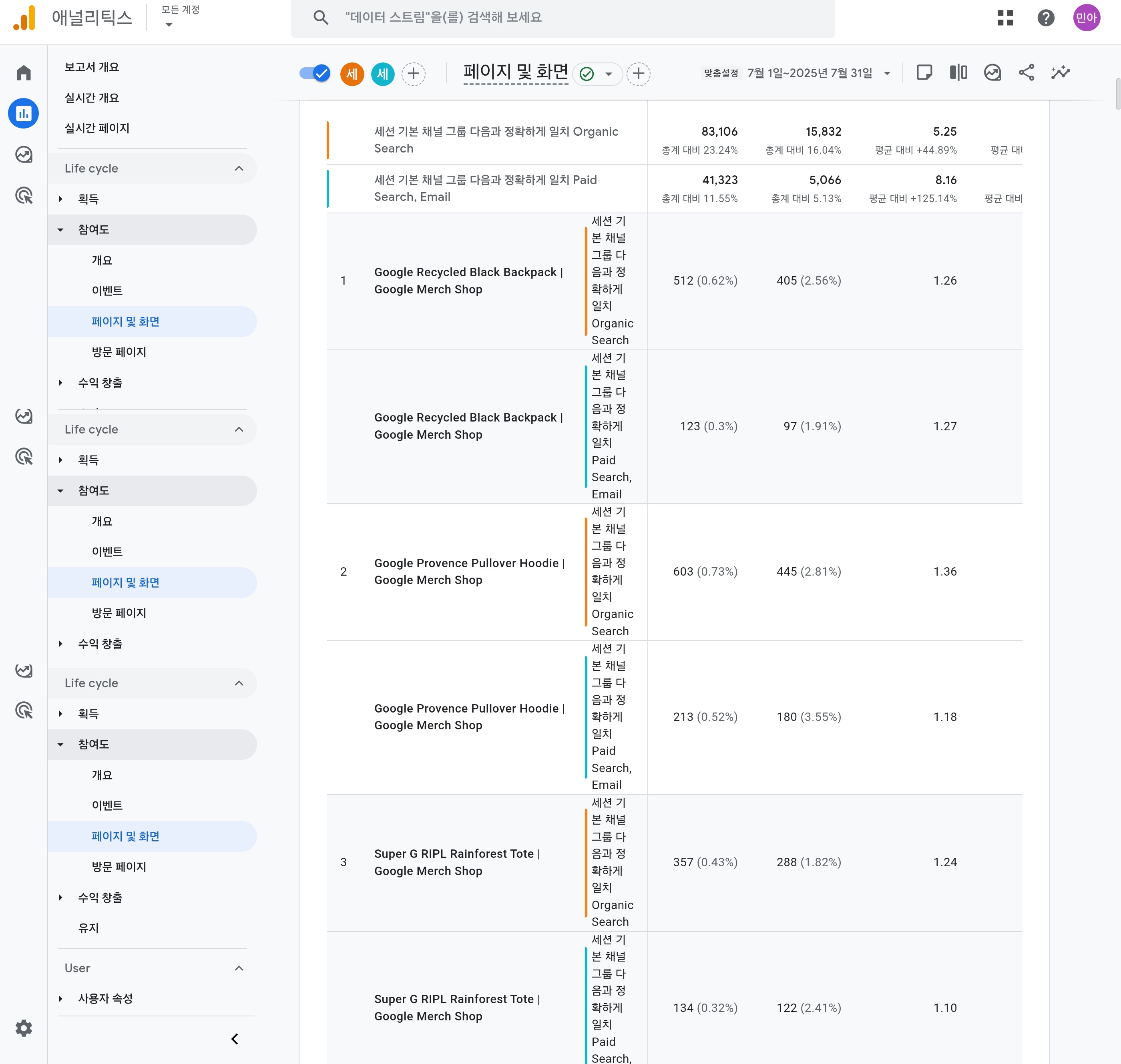
Task: Open 보고서 개요
Action: (x=92, y=67)
